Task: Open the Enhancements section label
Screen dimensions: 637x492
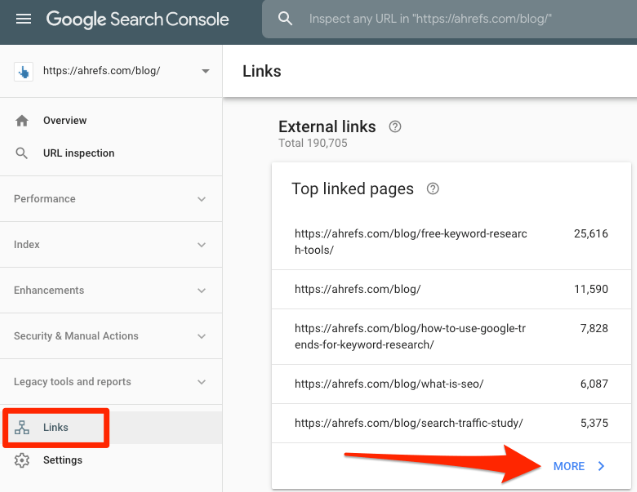Action: click(x=49, y=290)
